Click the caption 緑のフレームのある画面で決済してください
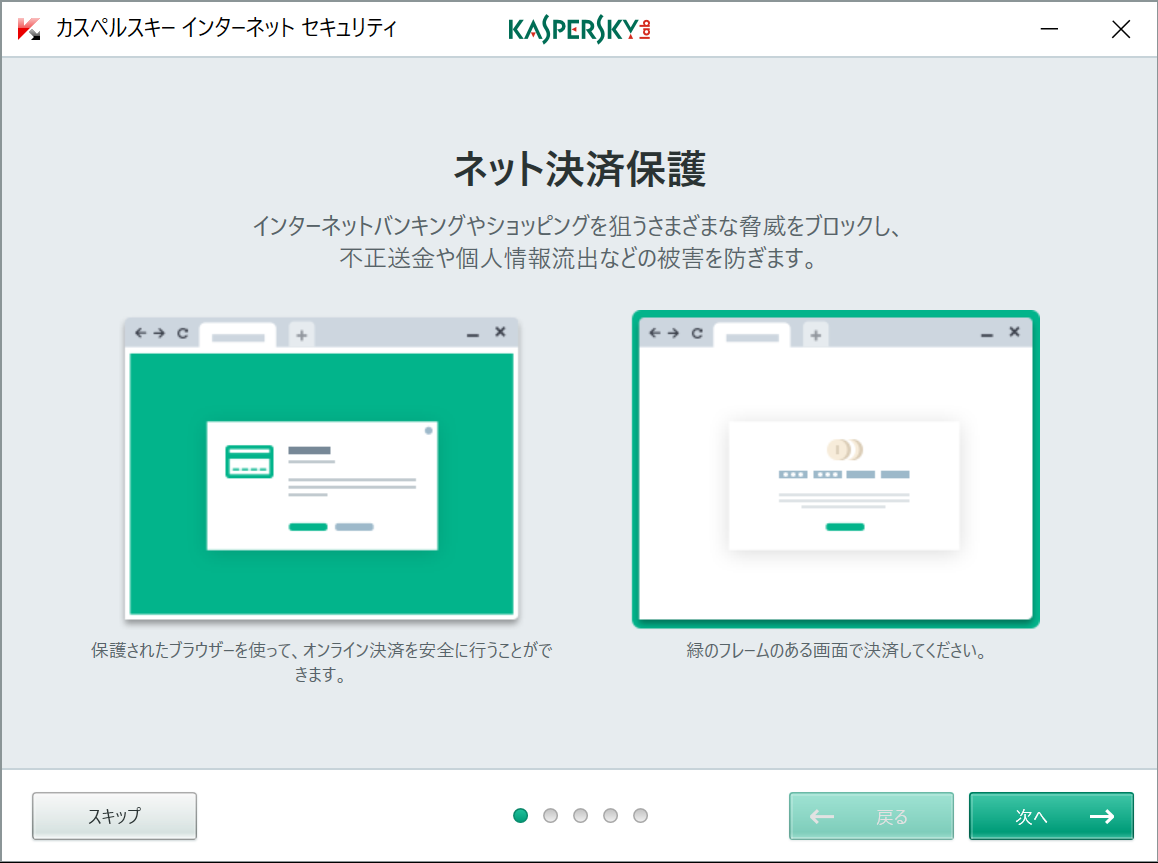This screenshot has width=1158, height=863. pyautogui.click(x=836, y=650)
